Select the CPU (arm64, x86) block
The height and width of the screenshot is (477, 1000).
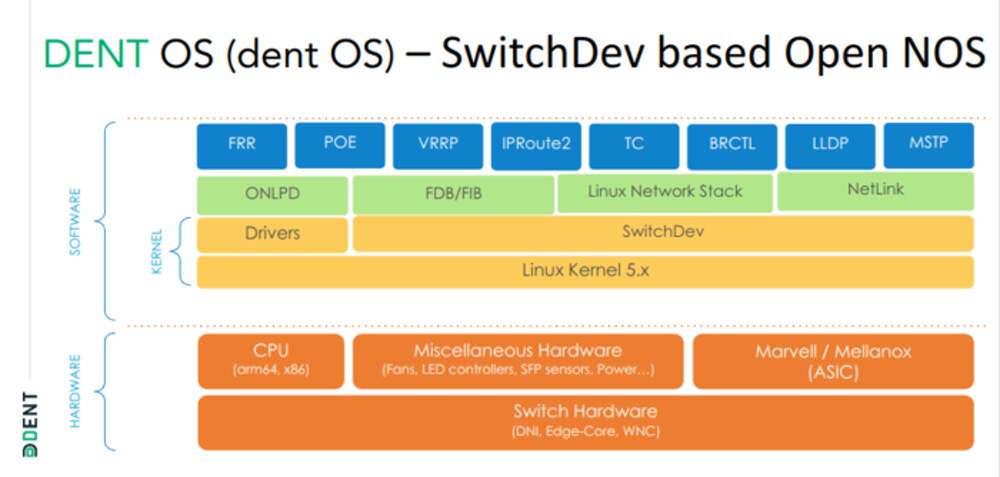pyautogui.click(x=271, y=360)
